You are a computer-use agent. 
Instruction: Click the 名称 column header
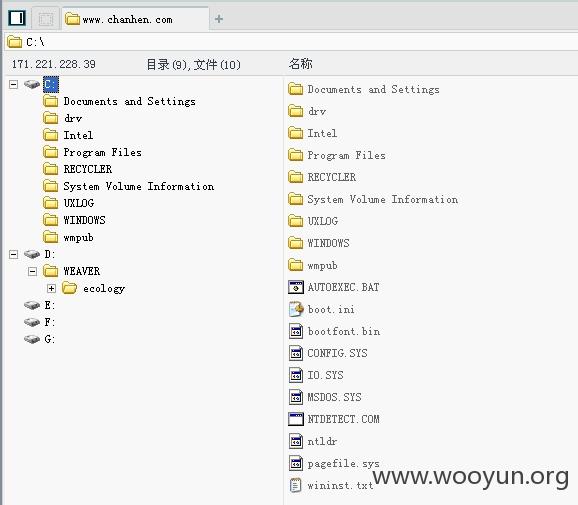(300, 64)
